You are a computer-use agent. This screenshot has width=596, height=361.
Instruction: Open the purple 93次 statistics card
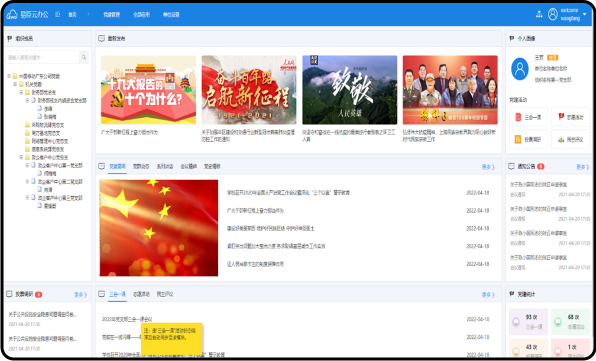tap(528, 321)
